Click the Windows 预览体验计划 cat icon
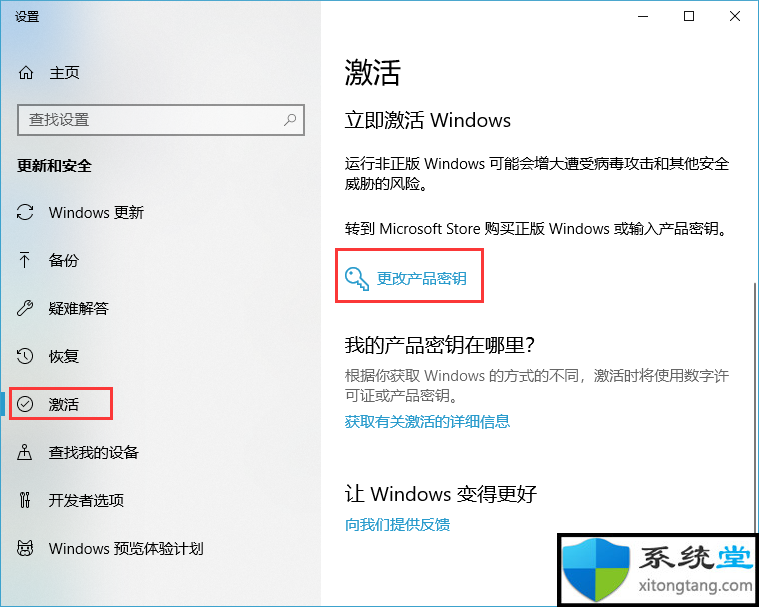This screenshot has width=759, height=607. [x=25, y=548]
